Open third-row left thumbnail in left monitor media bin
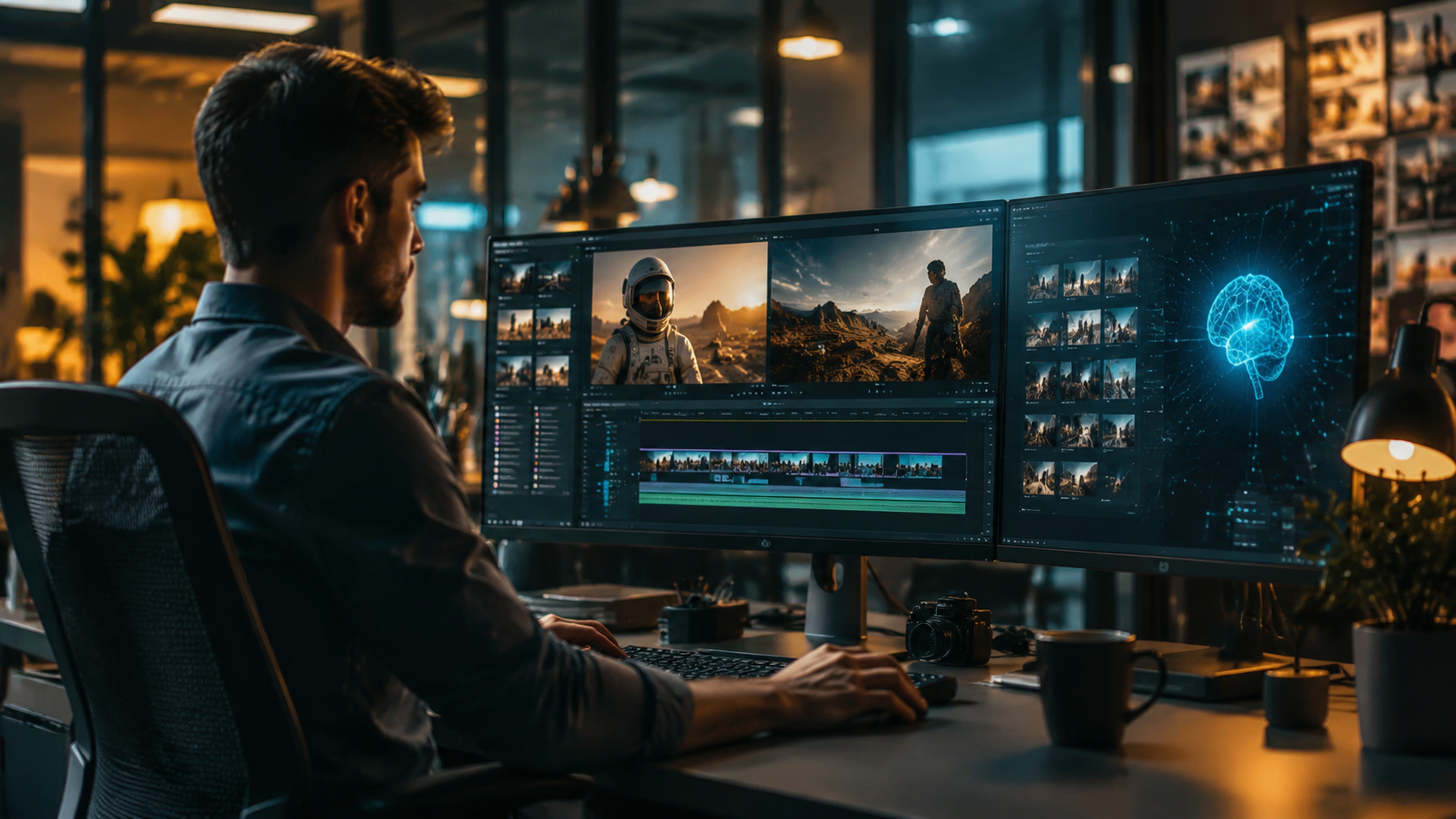Image resolution: width=1456 pixels, height=819 pixels. click(x=514, y=371)
